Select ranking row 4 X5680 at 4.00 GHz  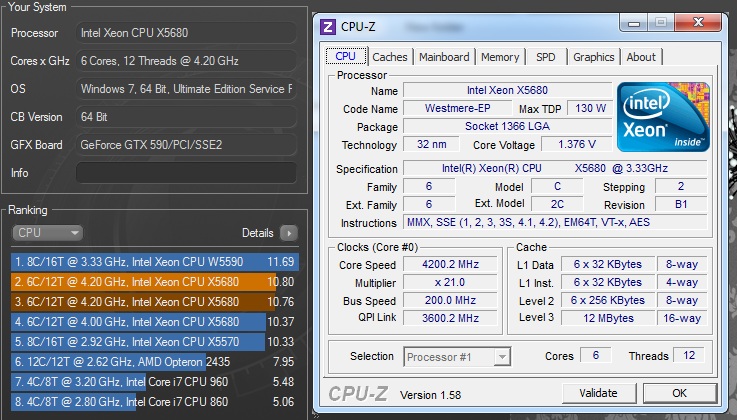(155, 322)
